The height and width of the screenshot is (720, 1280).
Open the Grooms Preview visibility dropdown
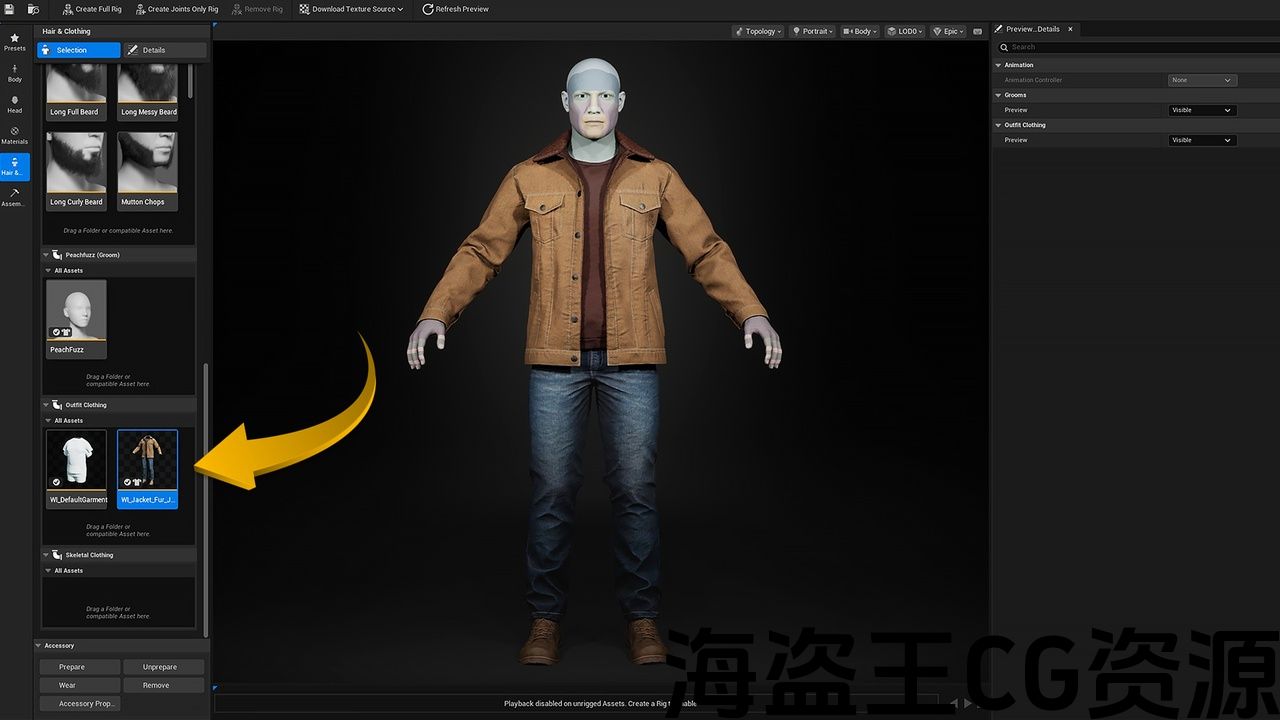pos(1202,110)
